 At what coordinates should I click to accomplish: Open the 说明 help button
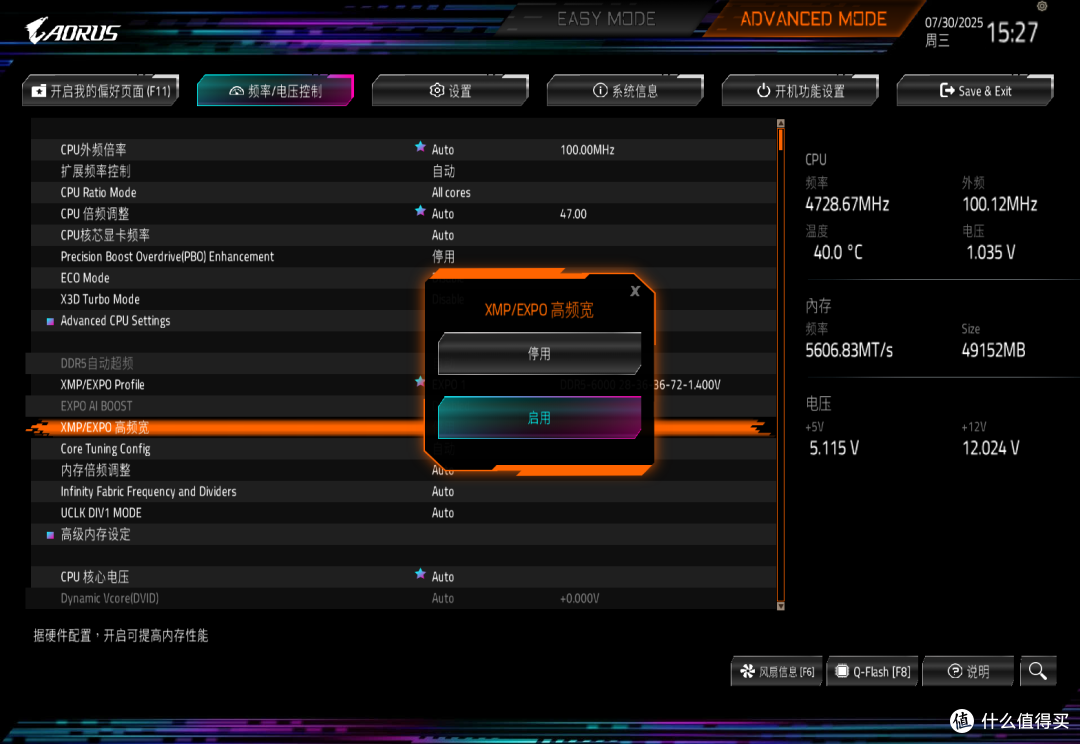click(968, 671)
